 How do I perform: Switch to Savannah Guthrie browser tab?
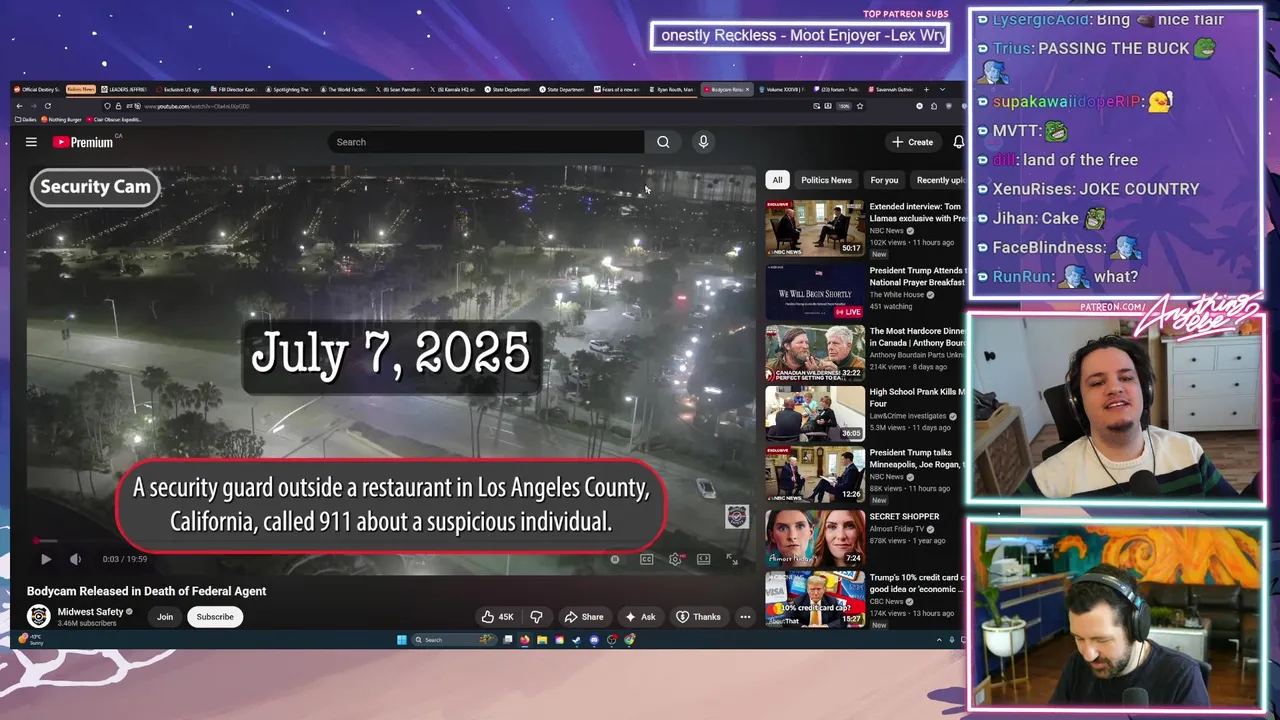(x=891, y=90)
